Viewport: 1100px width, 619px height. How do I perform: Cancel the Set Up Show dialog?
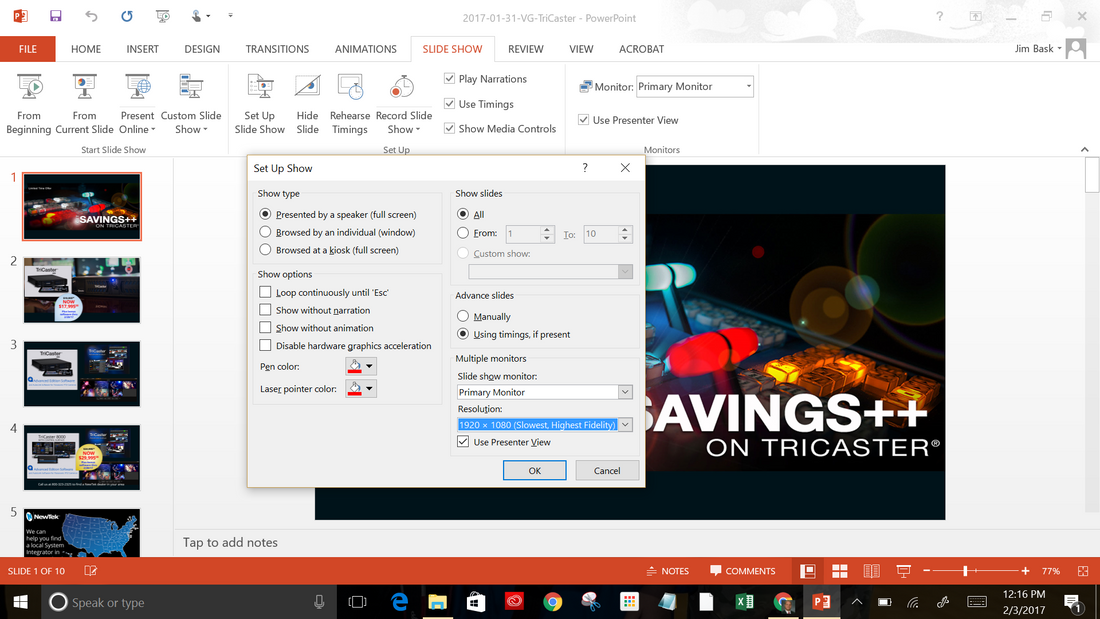pyautogui.click(x=607, y=470)
